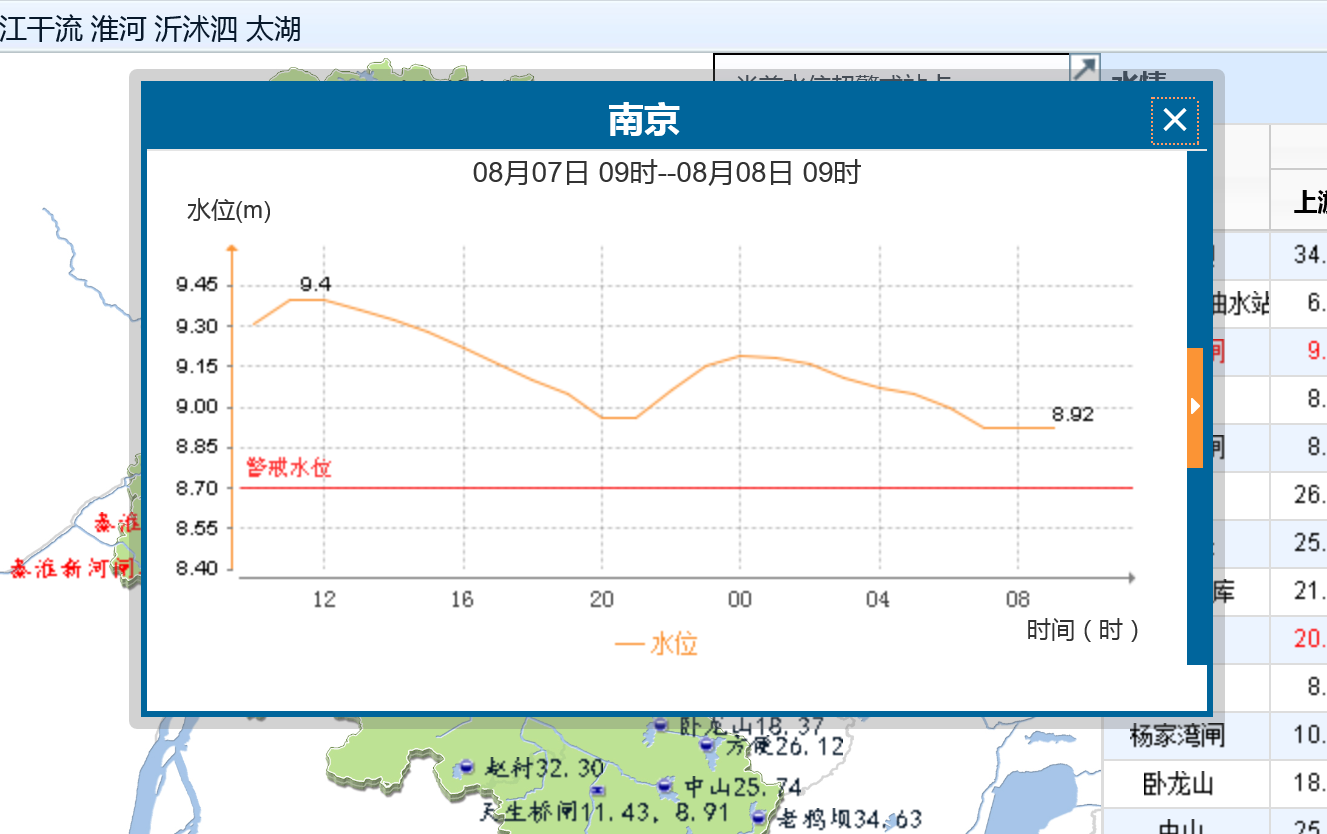1327x834 pixels.
Task: Click the 00 hour tick label
Action: tap(740, 600)
